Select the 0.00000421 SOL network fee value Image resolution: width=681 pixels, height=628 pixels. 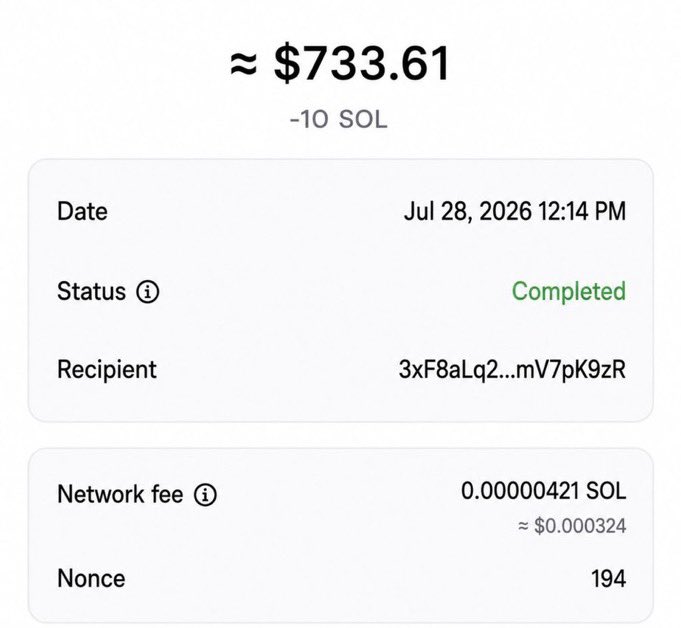click(543, 491)
